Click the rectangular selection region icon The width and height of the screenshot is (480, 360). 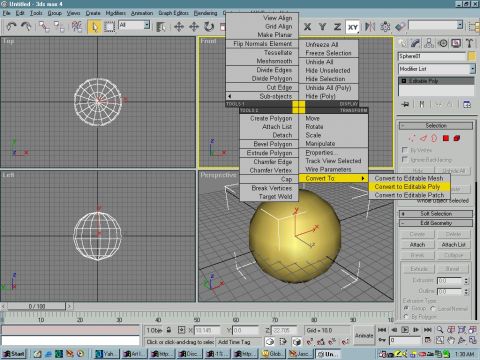click(x=109, y=27)
